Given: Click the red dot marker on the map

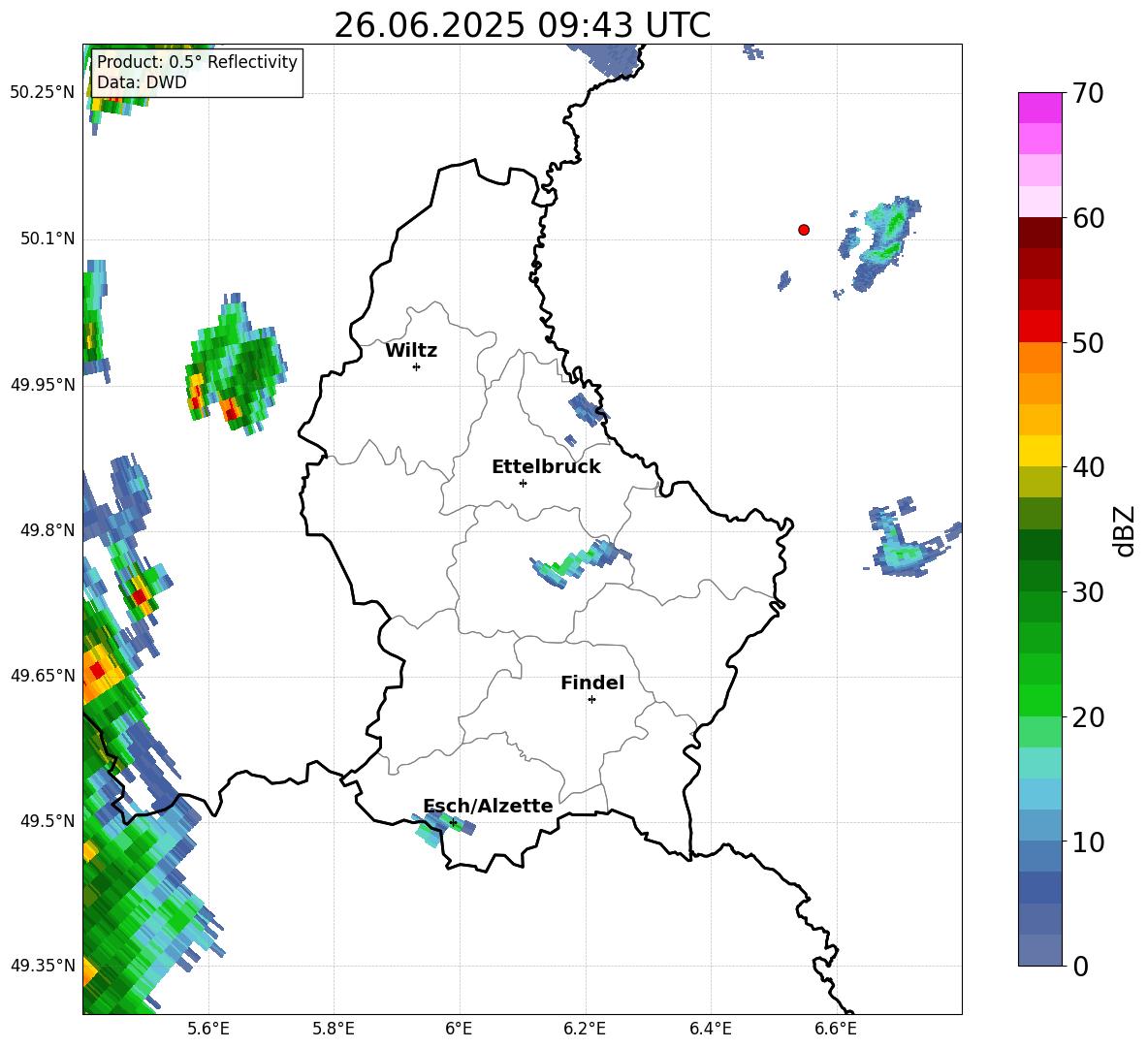Looking at the screenshot, I should coord(804,230).
